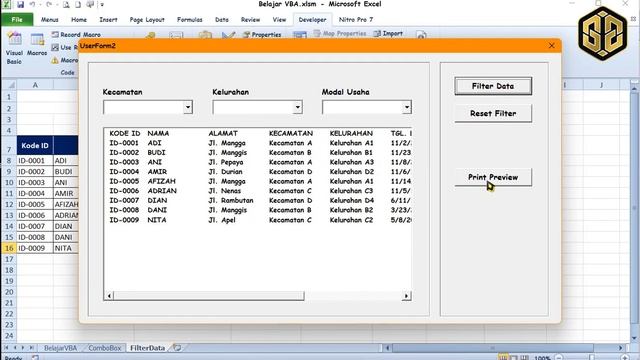This screenshot has height=360, width=640.
Task: Start Record Macro in the Code group
Action: pos(76,35)
